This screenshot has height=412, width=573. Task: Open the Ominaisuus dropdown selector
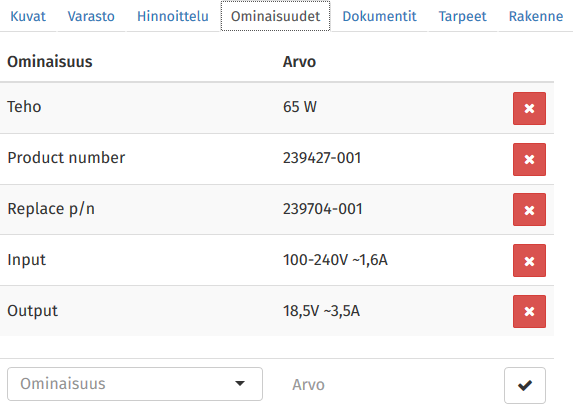[135, 384]
